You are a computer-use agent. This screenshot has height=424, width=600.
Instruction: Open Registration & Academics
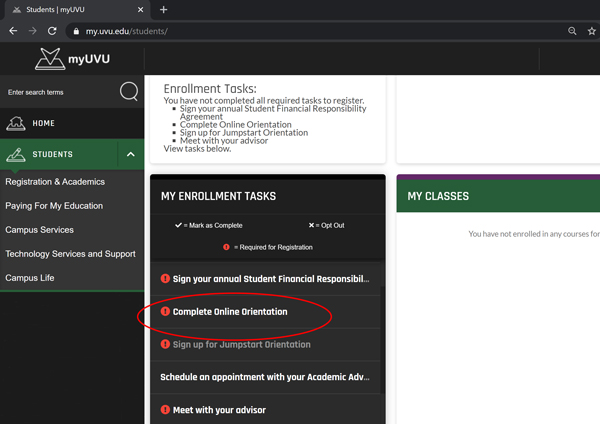(55, 182)
